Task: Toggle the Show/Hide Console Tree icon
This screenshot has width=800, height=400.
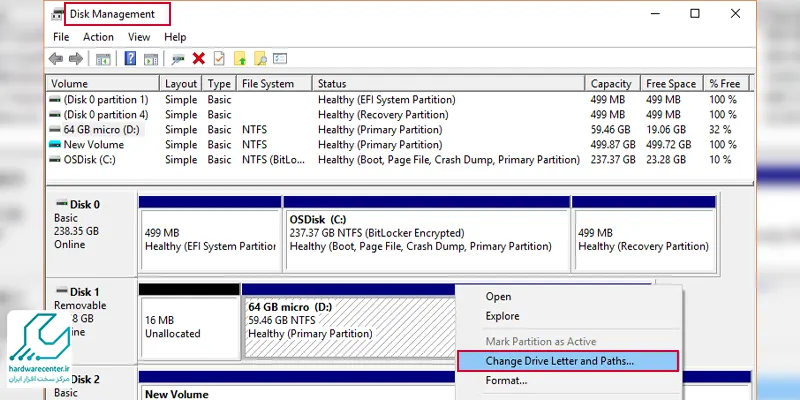Action: click(x=103, y=59)
